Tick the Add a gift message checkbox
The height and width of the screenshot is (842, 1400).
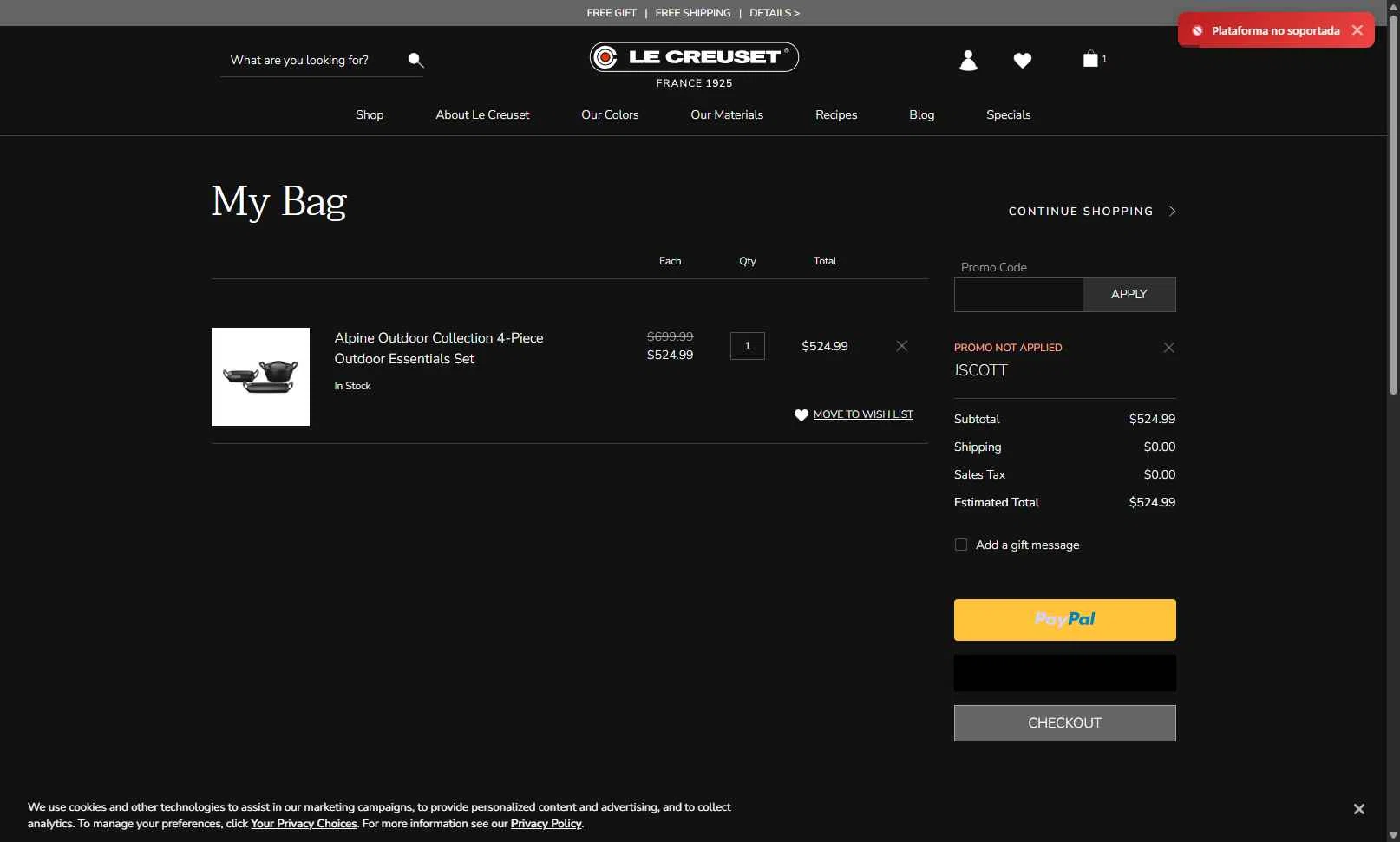[961, 545]
